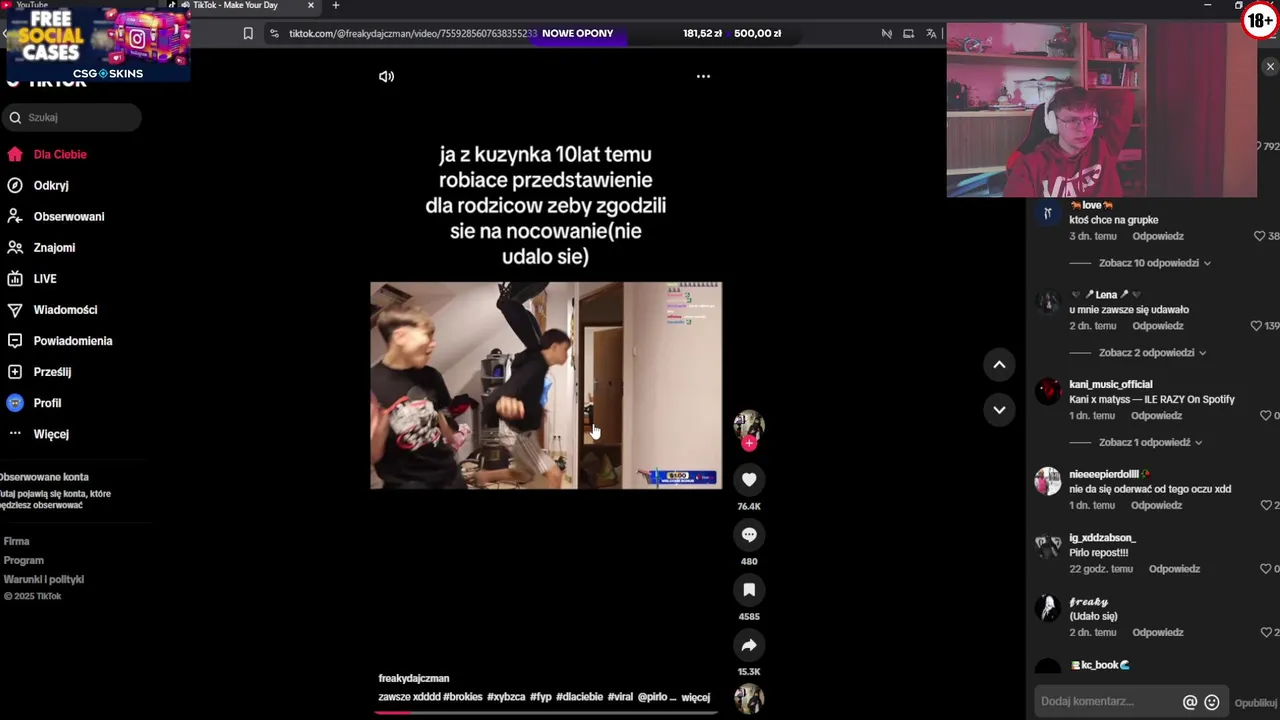The image size is (1280, 720).
Task: Reply to love's comment
Action: click(1158, 237)
